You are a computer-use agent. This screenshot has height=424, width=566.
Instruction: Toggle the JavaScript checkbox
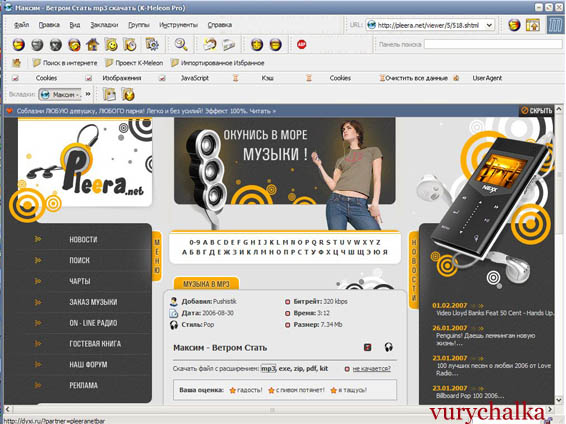coord(162,78)
